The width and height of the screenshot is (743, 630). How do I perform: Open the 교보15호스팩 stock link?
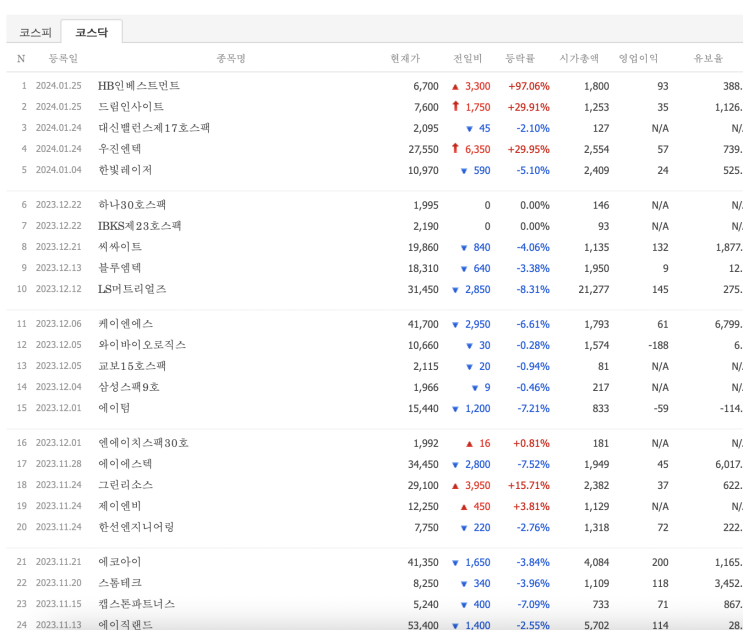pos(132,366)
